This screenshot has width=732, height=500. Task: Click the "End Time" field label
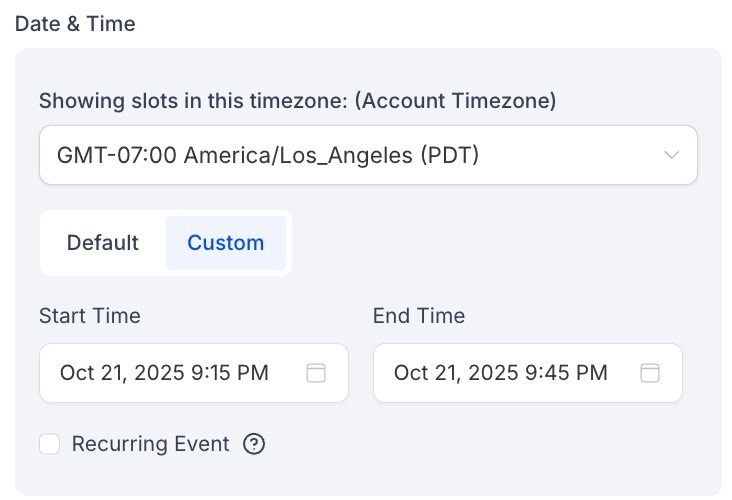pyautogui.click(x=419, y=316)
